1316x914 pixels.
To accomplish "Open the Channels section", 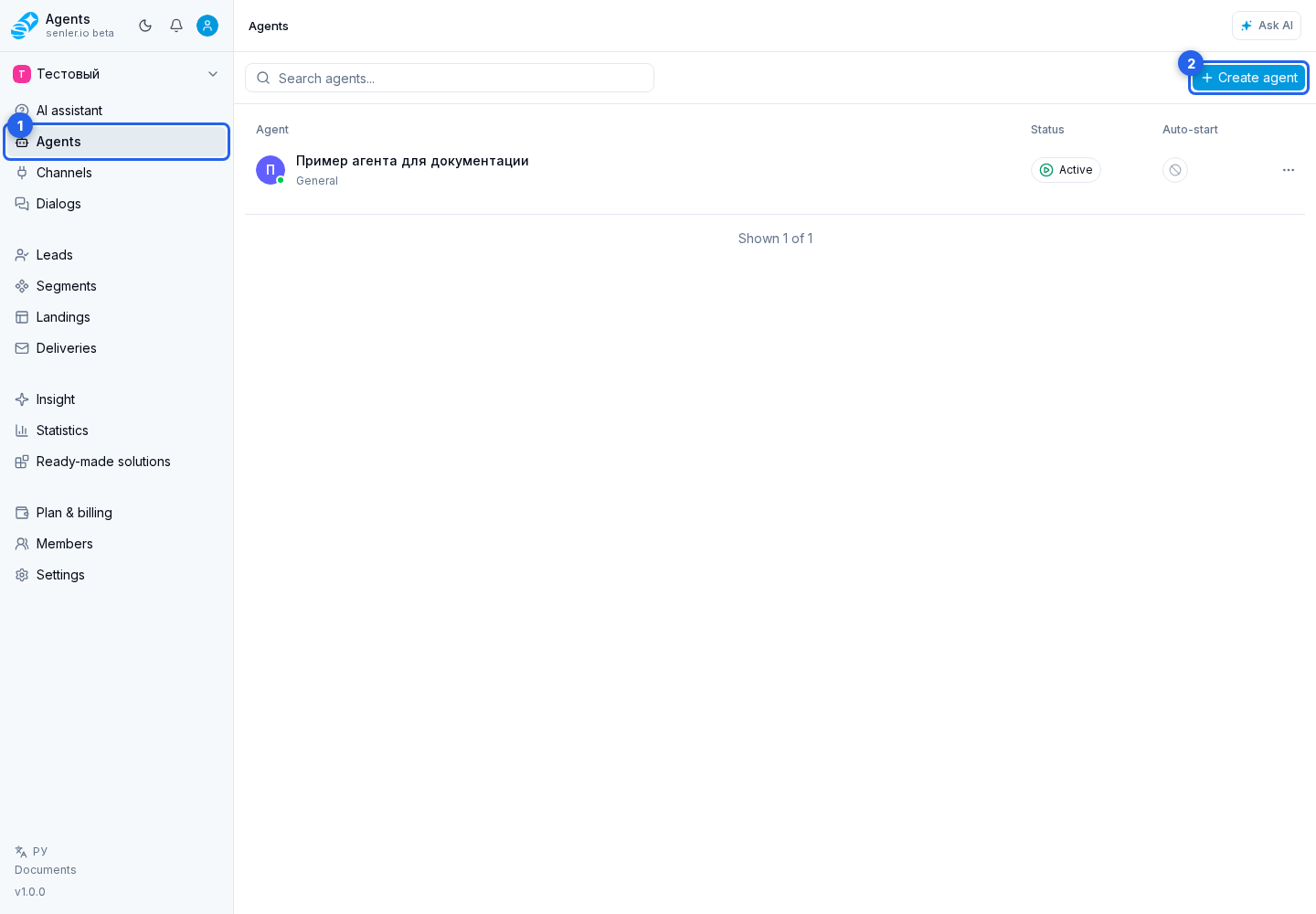I will [x=117, y=173].
